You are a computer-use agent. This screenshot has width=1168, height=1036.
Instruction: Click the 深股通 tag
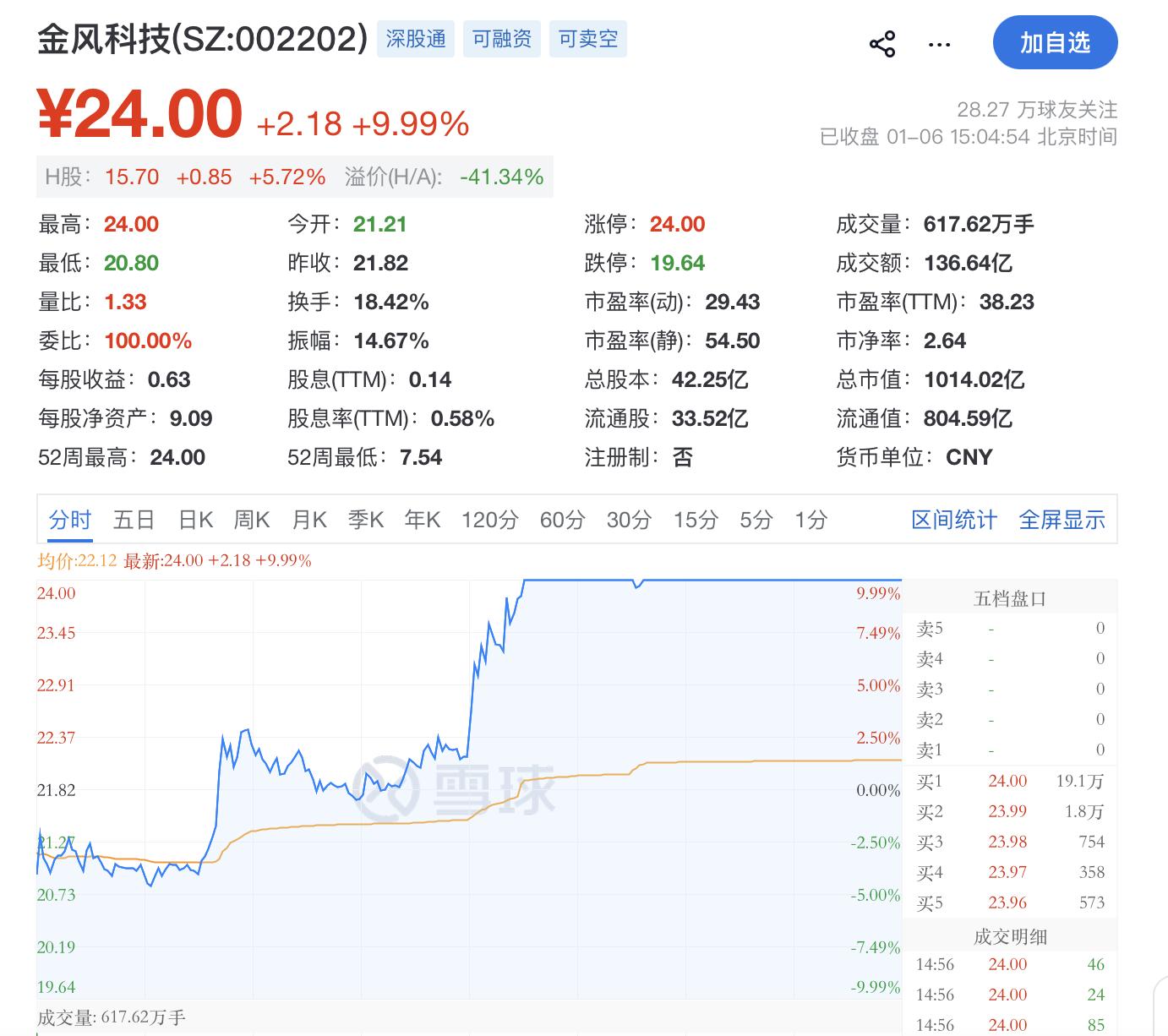tap(416, 39)
